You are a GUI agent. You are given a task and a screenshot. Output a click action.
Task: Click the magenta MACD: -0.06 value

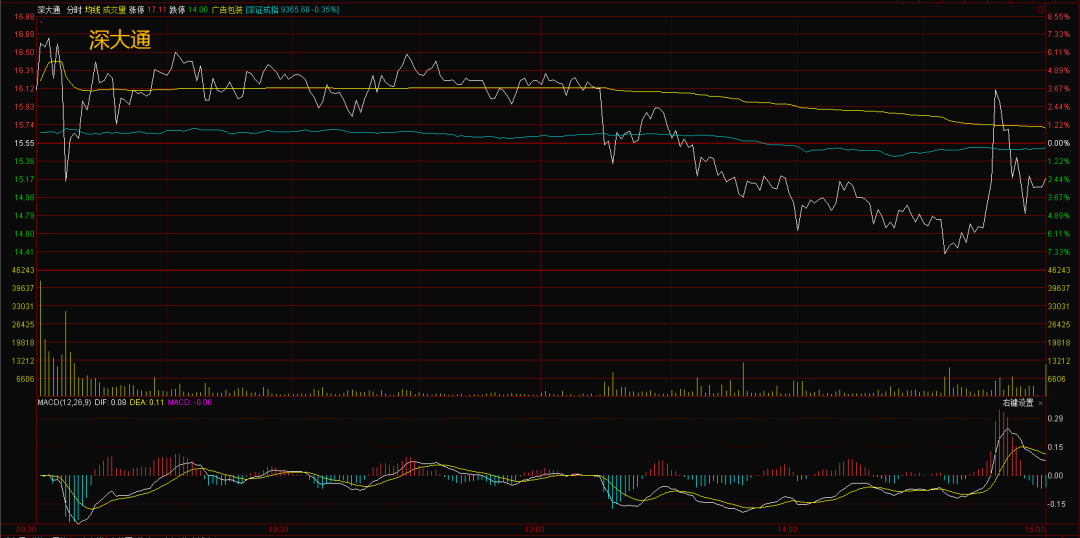189,402
